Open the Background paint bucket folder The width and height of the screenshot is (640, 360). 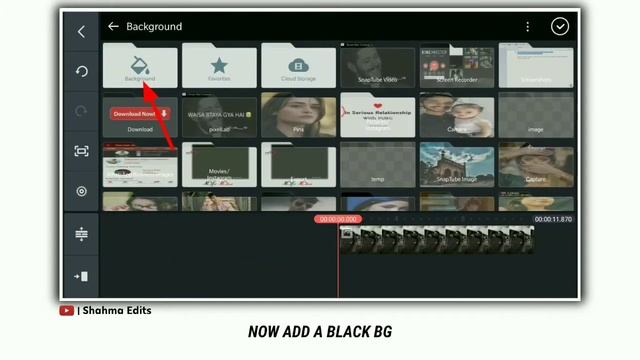pos(140,65)
